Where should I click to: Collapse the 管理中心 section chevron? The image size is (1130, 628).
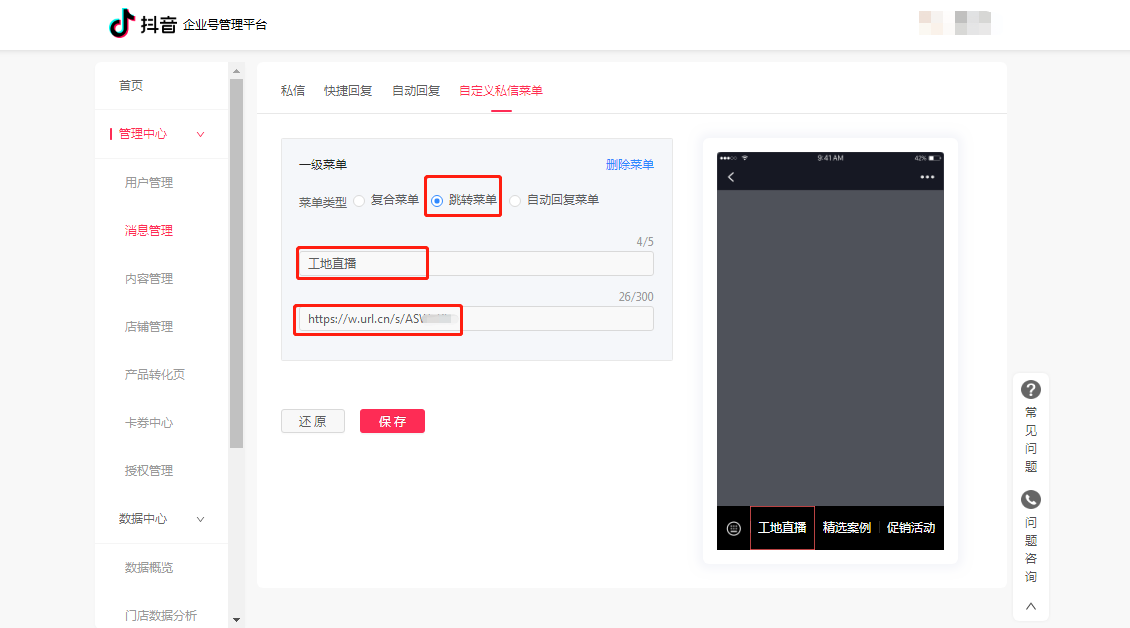click(x=200, y=134)
